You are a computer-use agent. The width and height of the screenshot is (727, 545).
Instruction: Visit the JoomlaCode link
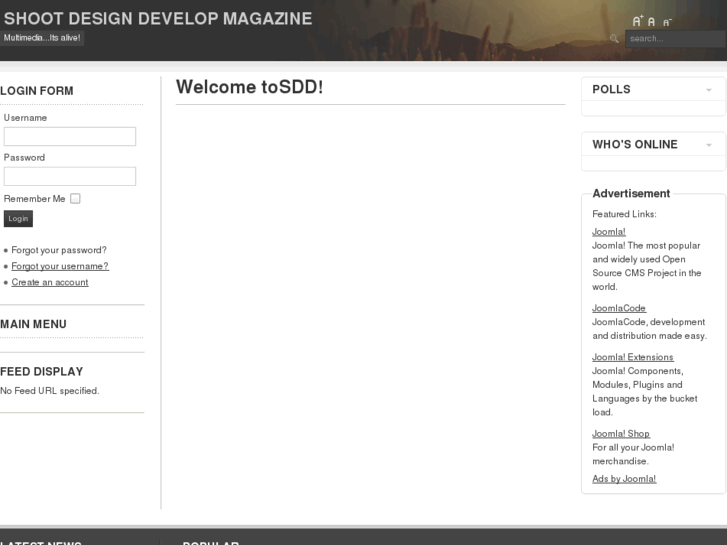[x=619, y=308]
